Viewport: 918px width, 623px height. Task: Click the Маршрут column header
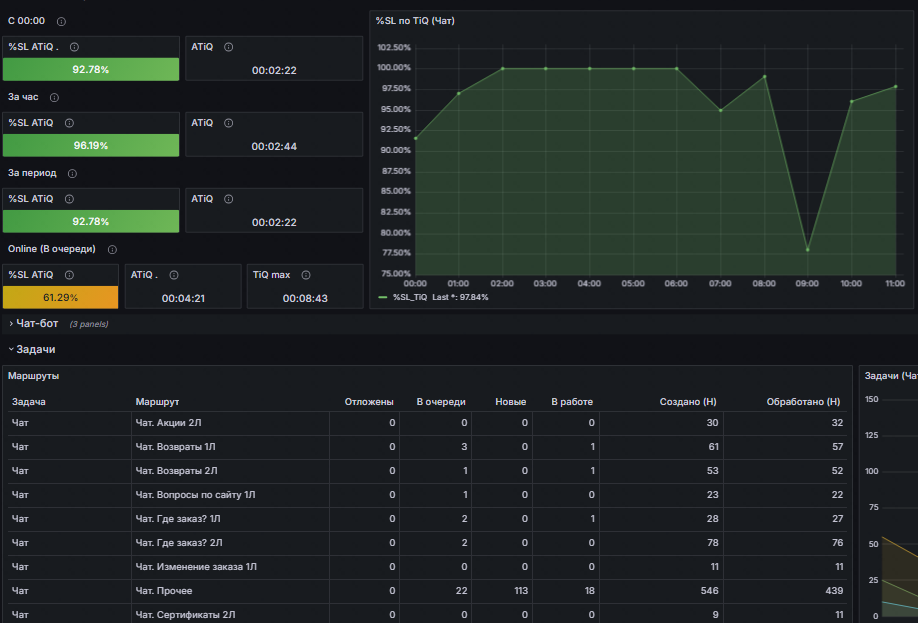pos(157,402)
